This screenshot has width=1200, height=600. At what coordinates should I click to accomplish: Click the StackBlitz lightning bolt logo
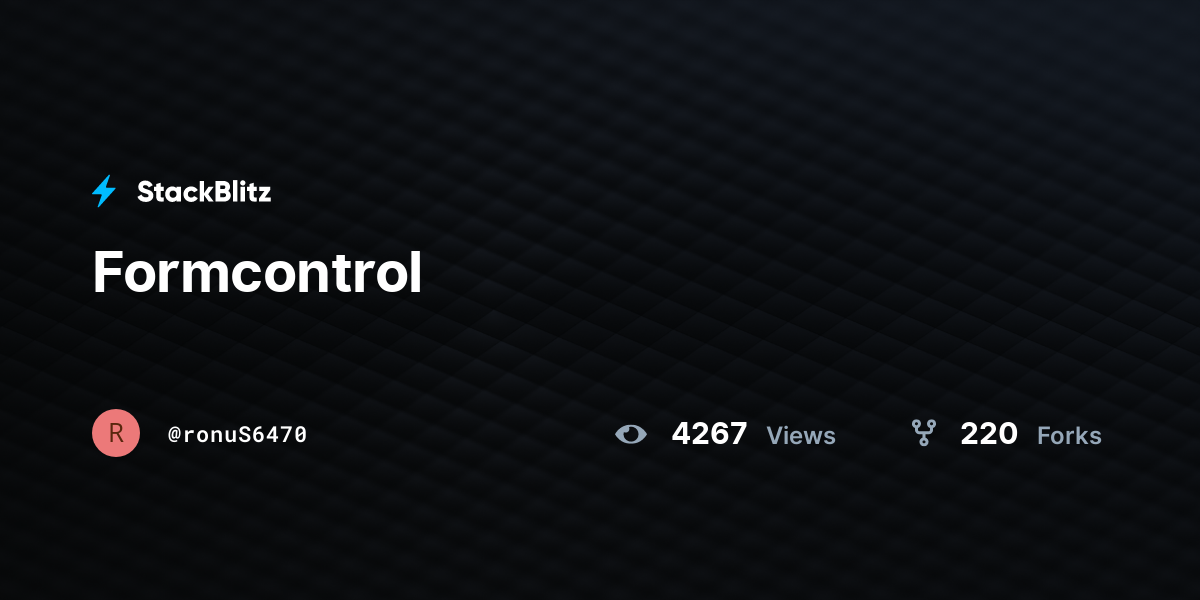104,191
